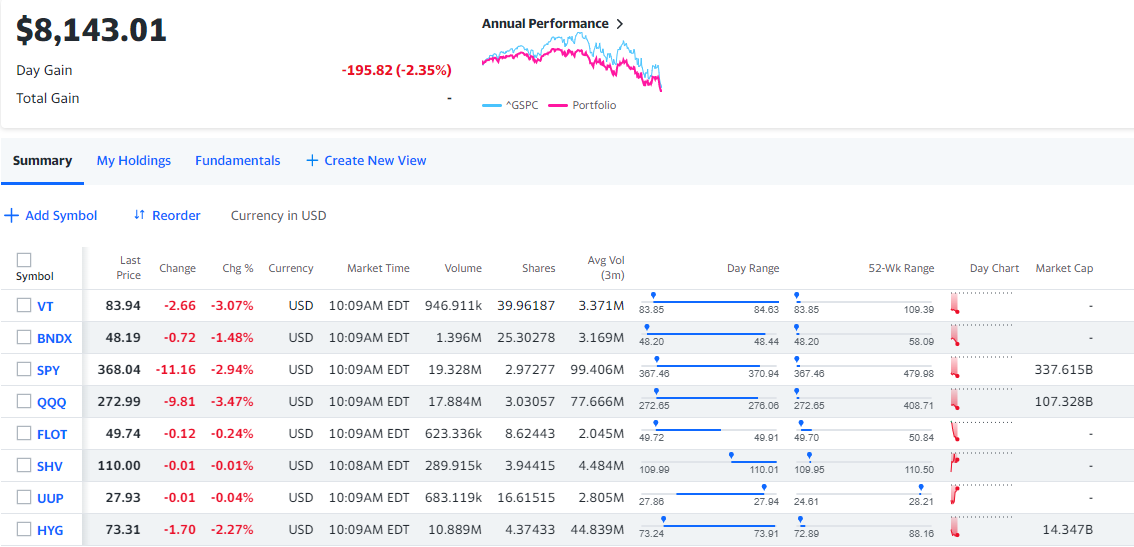The image size is (1134, 547).
Task: Click the SPY 52-Wk Range bar
Action: click(864, 367)
